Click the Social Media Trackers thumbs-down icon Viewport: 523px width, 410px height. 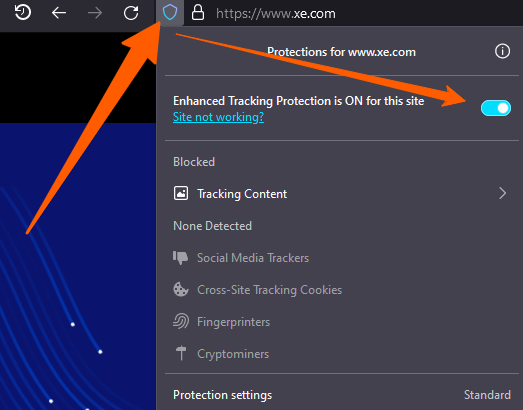pyautogui.click(x=180, y=258)
